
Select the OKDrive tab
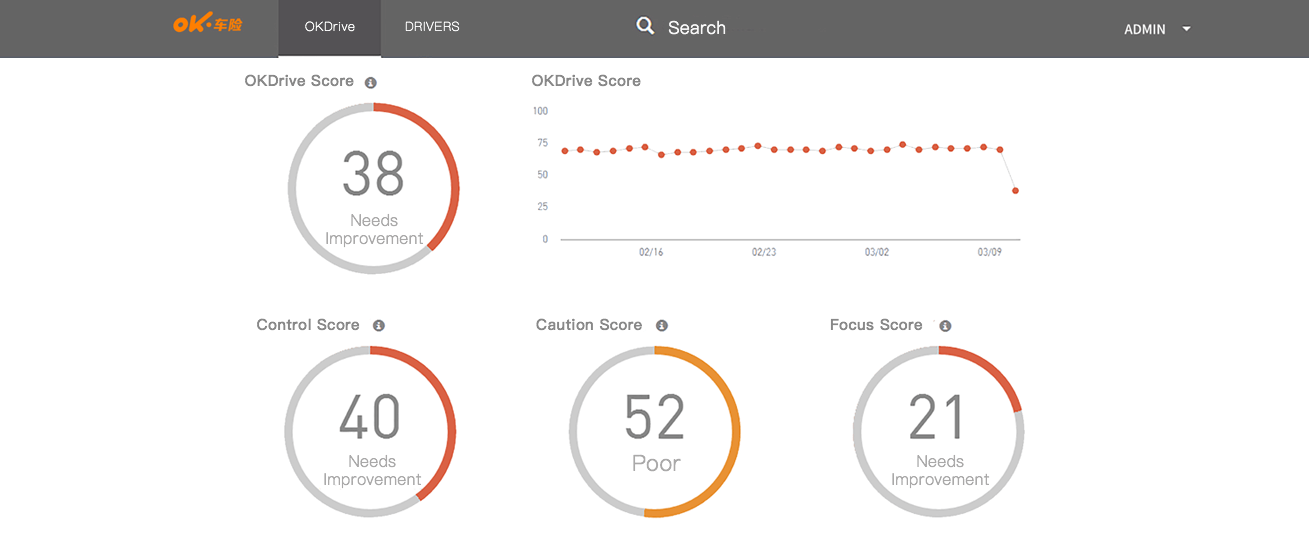point(329,27)
